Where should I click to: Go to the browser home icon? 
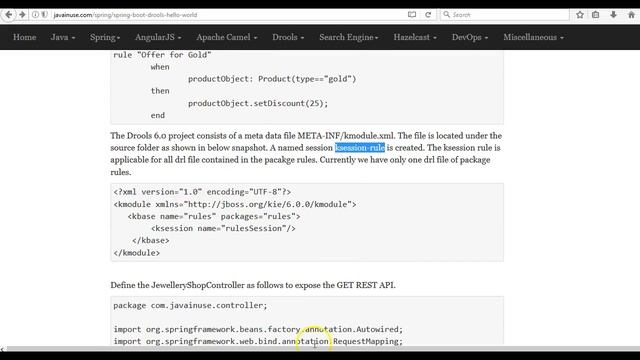[631, 15]
